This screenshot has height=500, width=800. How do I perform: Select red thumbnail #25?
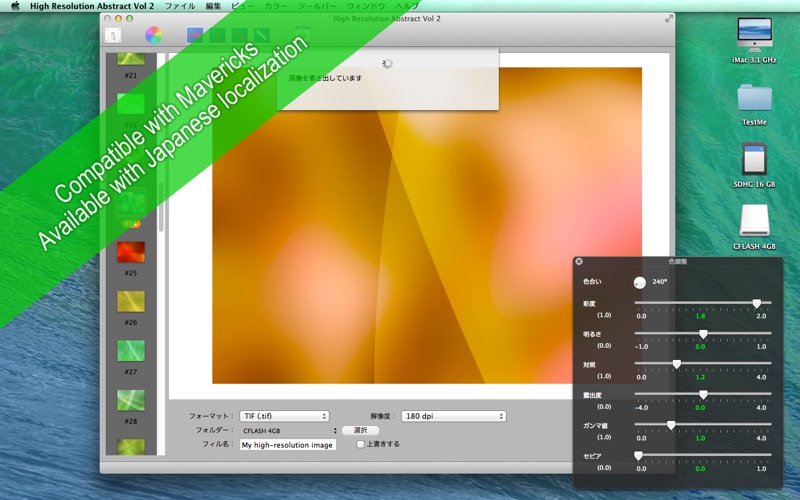[x=131, y=252]
